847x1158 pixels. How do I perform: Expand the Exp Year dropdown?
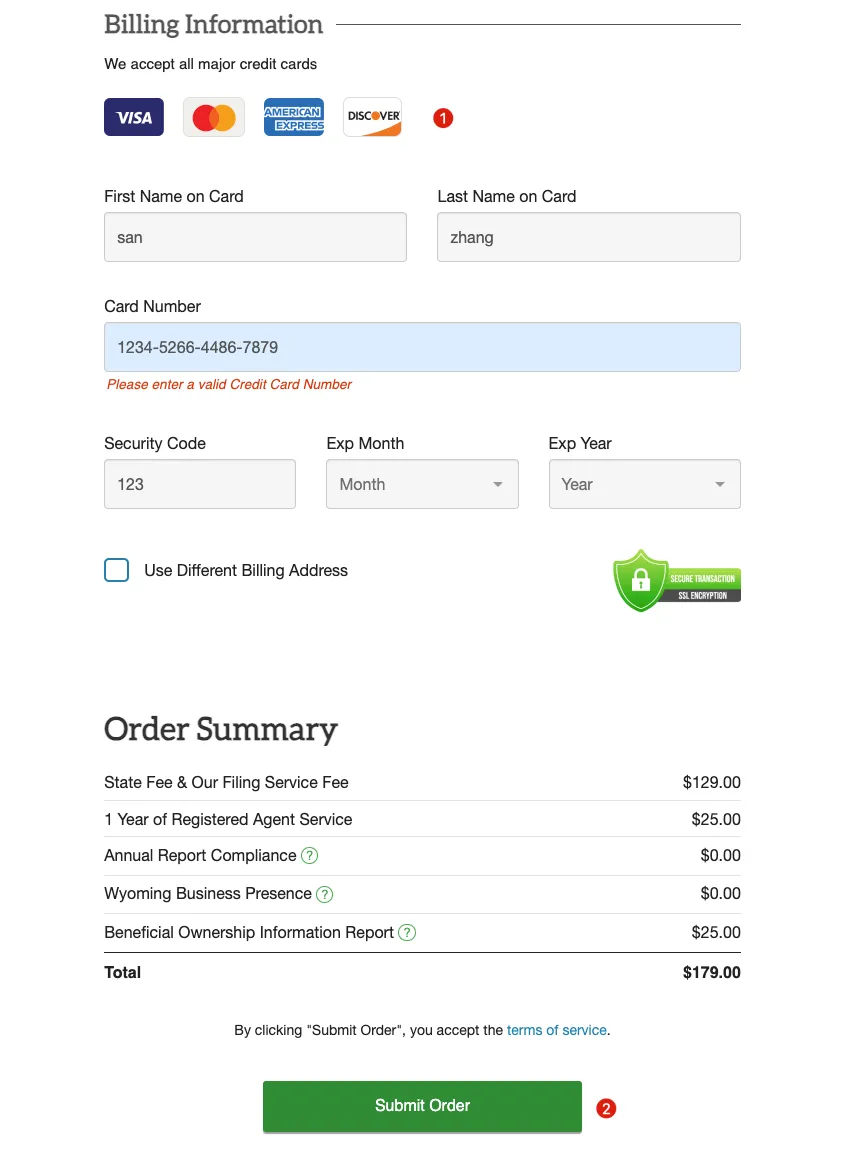click(644, 484)
